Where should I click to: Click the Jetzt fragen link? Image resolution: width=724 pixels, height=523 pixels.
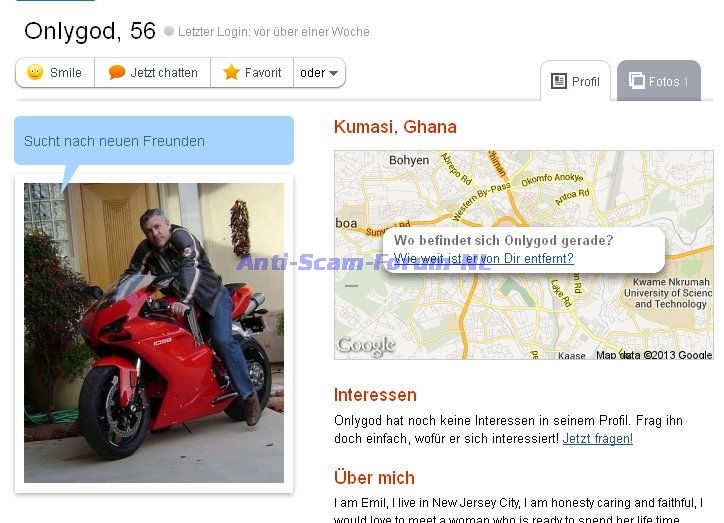click(x=597, y=439)
